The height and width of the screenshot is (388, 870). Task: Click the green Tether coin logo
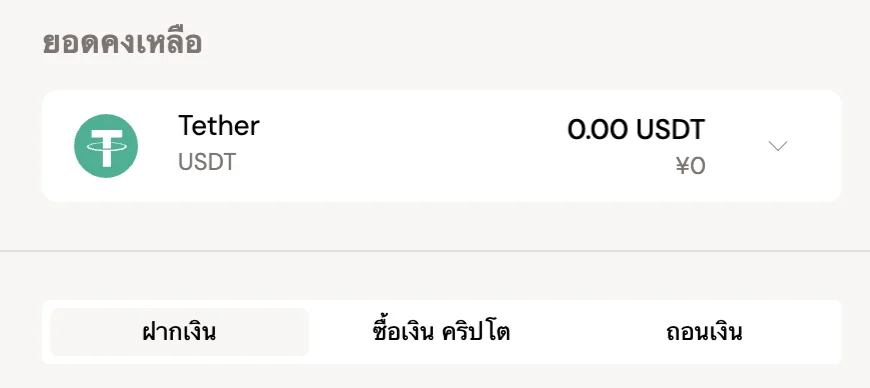pyautogui.click(x=106, y=146)
